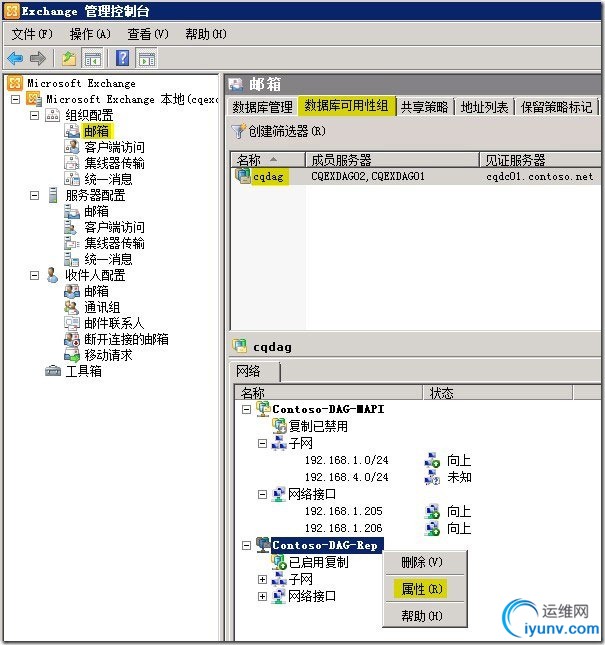Click the gray Forward arrow toolbar icon
This screenshot has width=605, height=645.
[38, 58]
